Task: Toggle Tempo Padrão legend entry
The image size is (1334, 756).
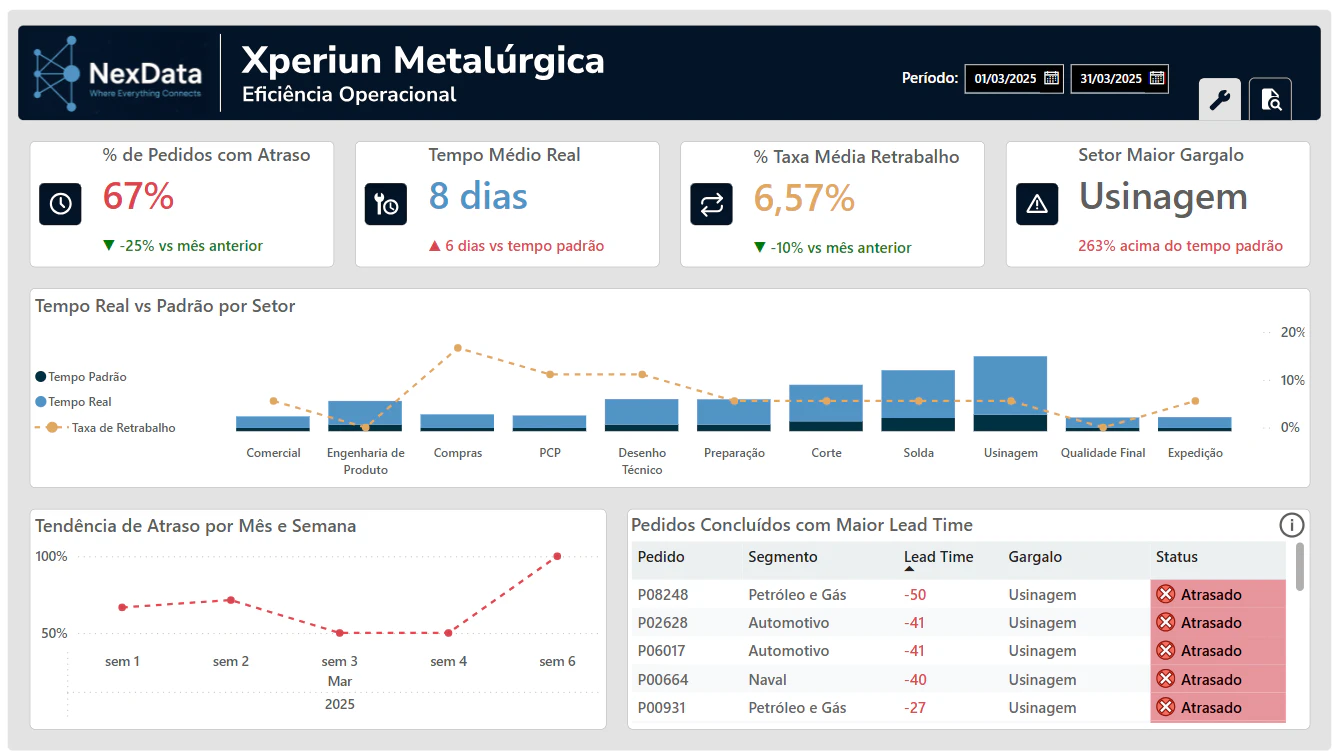Action: (81, 377)
